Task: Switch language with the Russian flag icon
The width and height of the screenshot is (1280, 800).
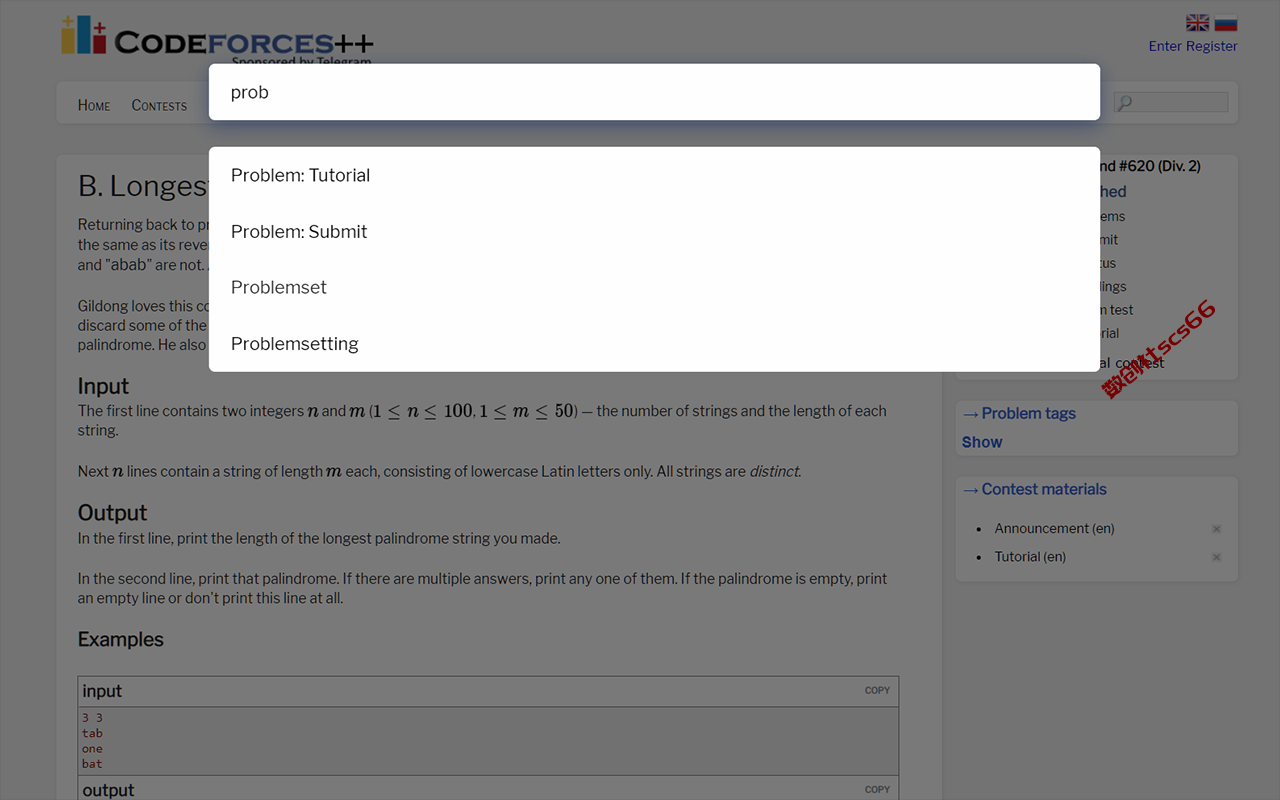Action: pos(1225,23)
